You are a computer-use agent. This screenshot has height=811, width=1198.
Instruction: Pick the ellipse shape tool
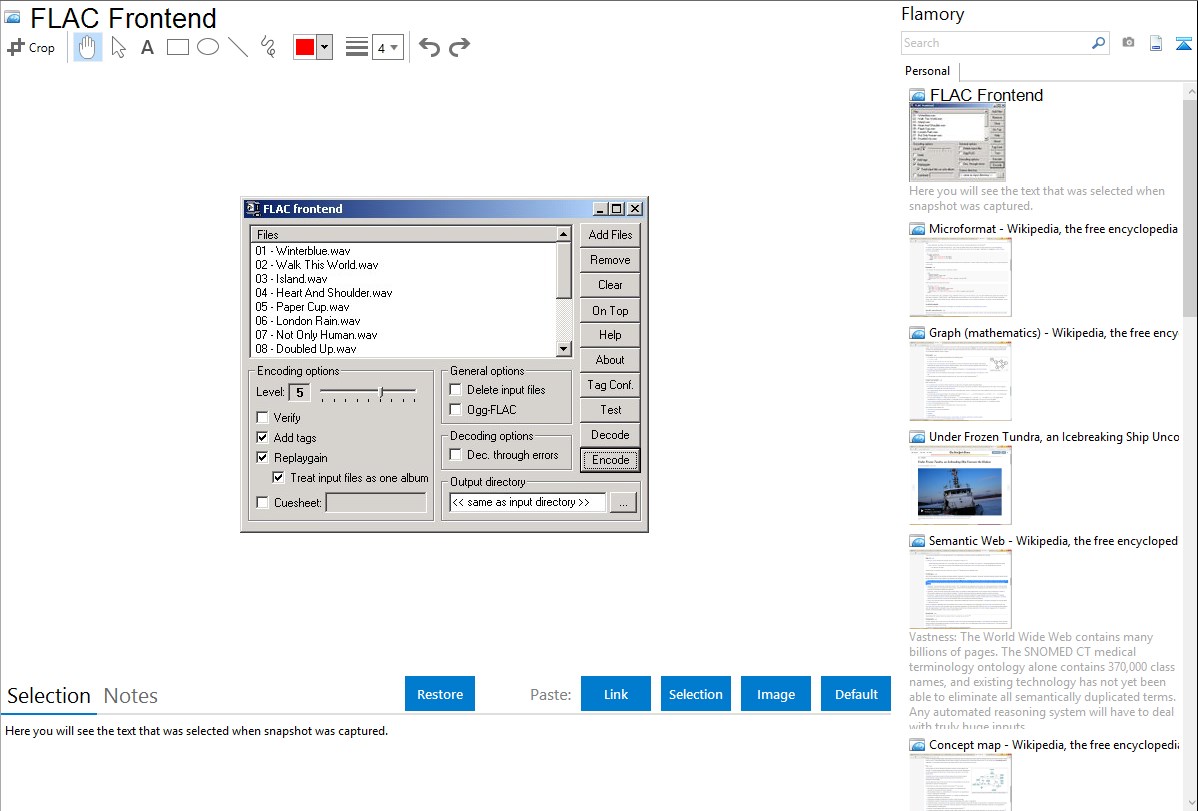point(208,47)
